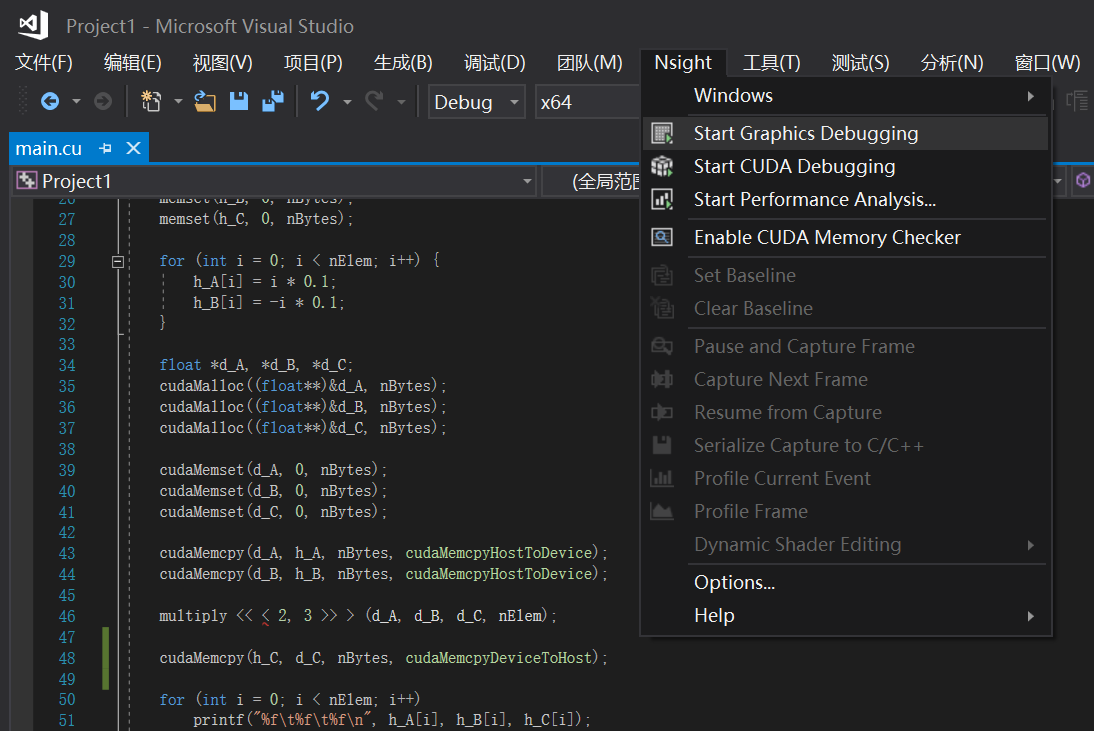The width and height of the screenshot is (1094, 731).
Task: Choose Start Graphics Debugging
Action: [x=845, y=133]
